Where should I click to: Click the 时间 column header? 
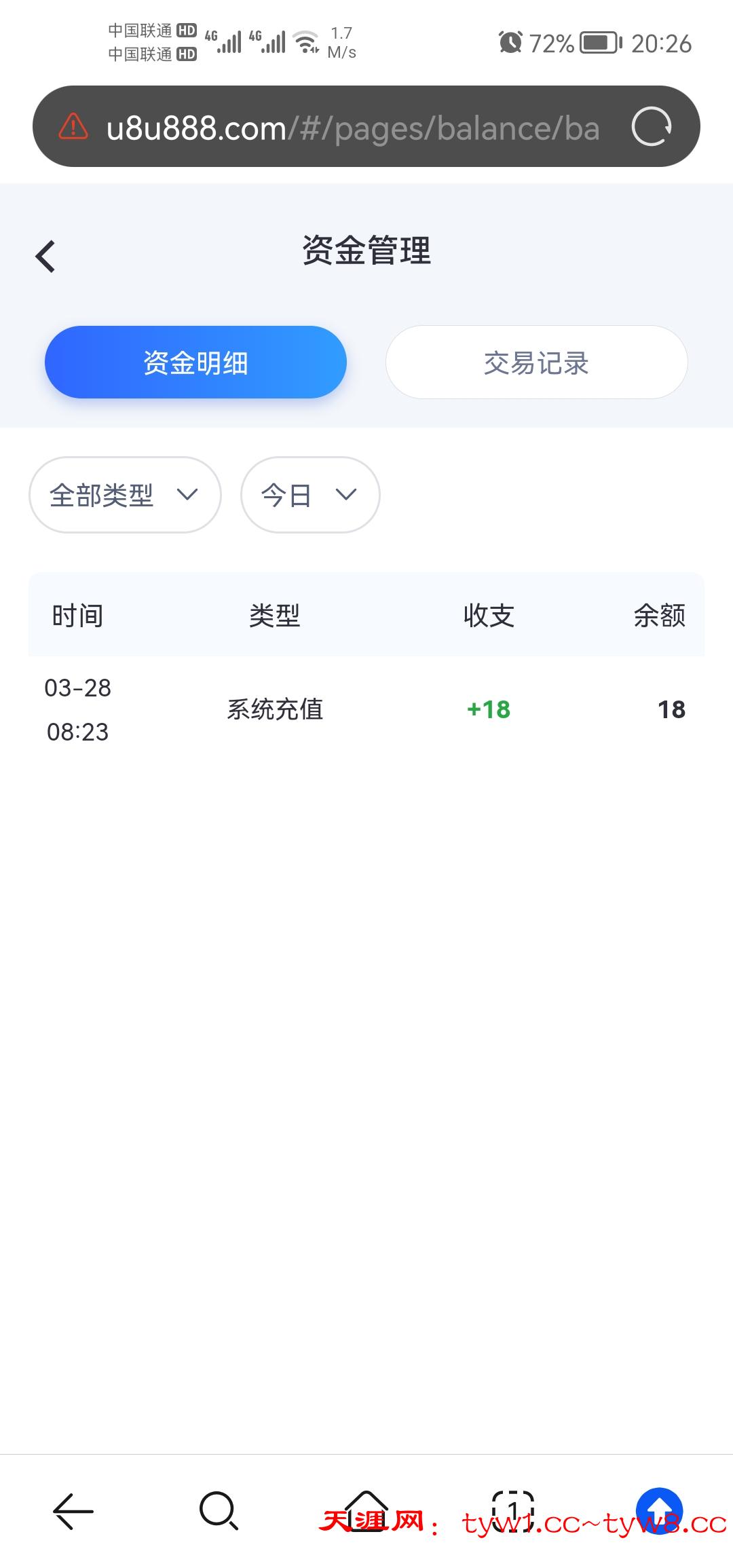click(x=77, y=616)
